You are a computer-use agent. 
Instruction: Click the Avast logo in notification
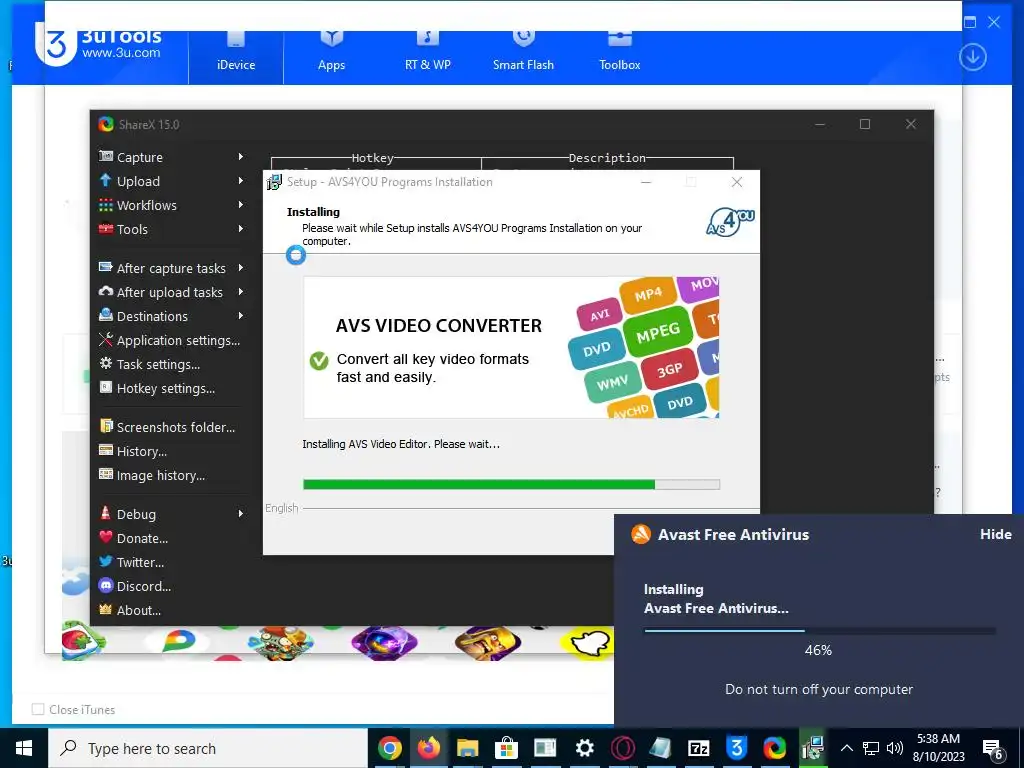[641, 534]
